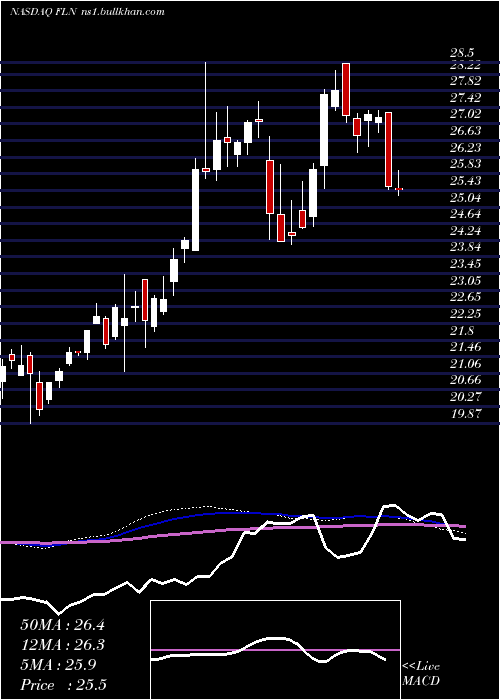Select the 25.83 price axis label
Screen dimensions: 500x700
tap(467, 164)
